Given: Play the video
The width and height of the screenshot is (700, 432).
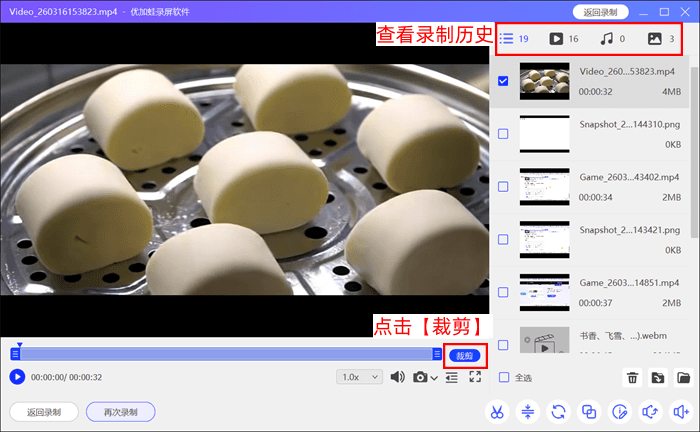Looking at the screenshot, I should tap(17, 377).
